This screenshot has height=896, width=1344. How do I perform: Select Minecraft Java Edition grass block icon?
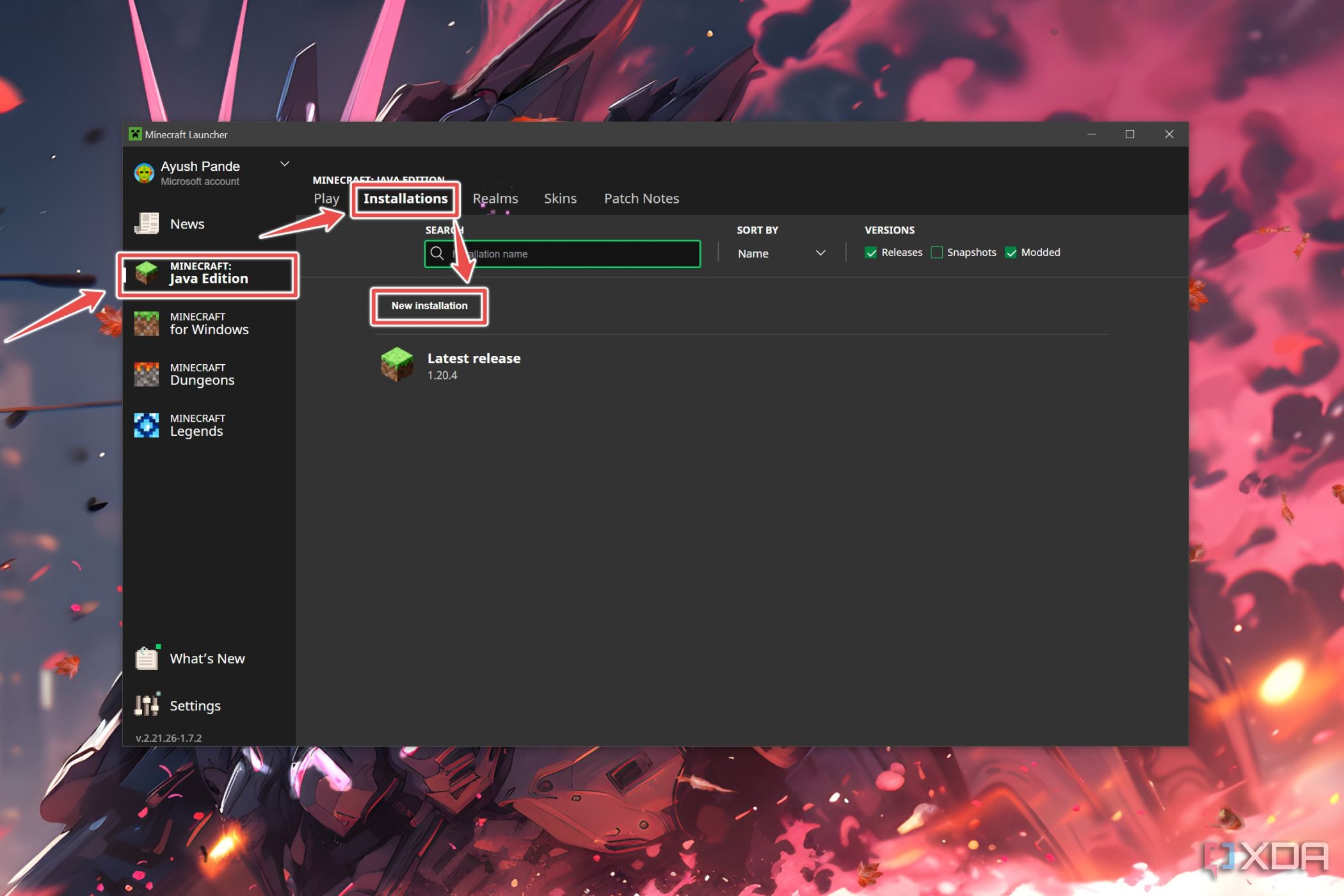click(x=147, y=273)
